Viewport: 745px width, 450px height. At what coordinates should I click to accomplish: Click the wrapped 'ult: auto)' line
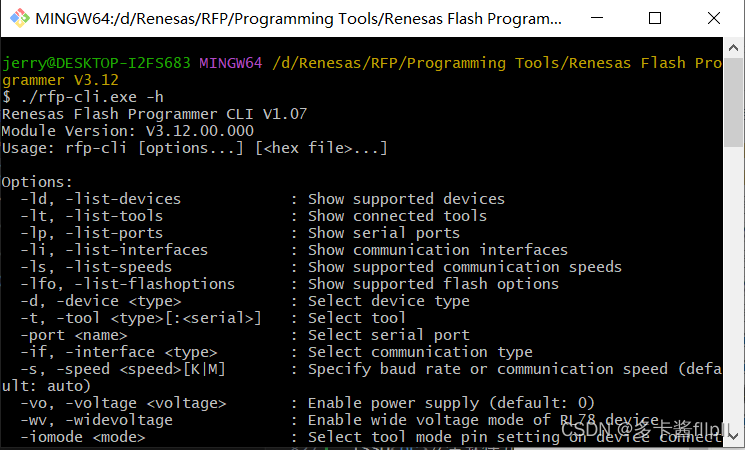pyautogui.click(x=46, y=386)
